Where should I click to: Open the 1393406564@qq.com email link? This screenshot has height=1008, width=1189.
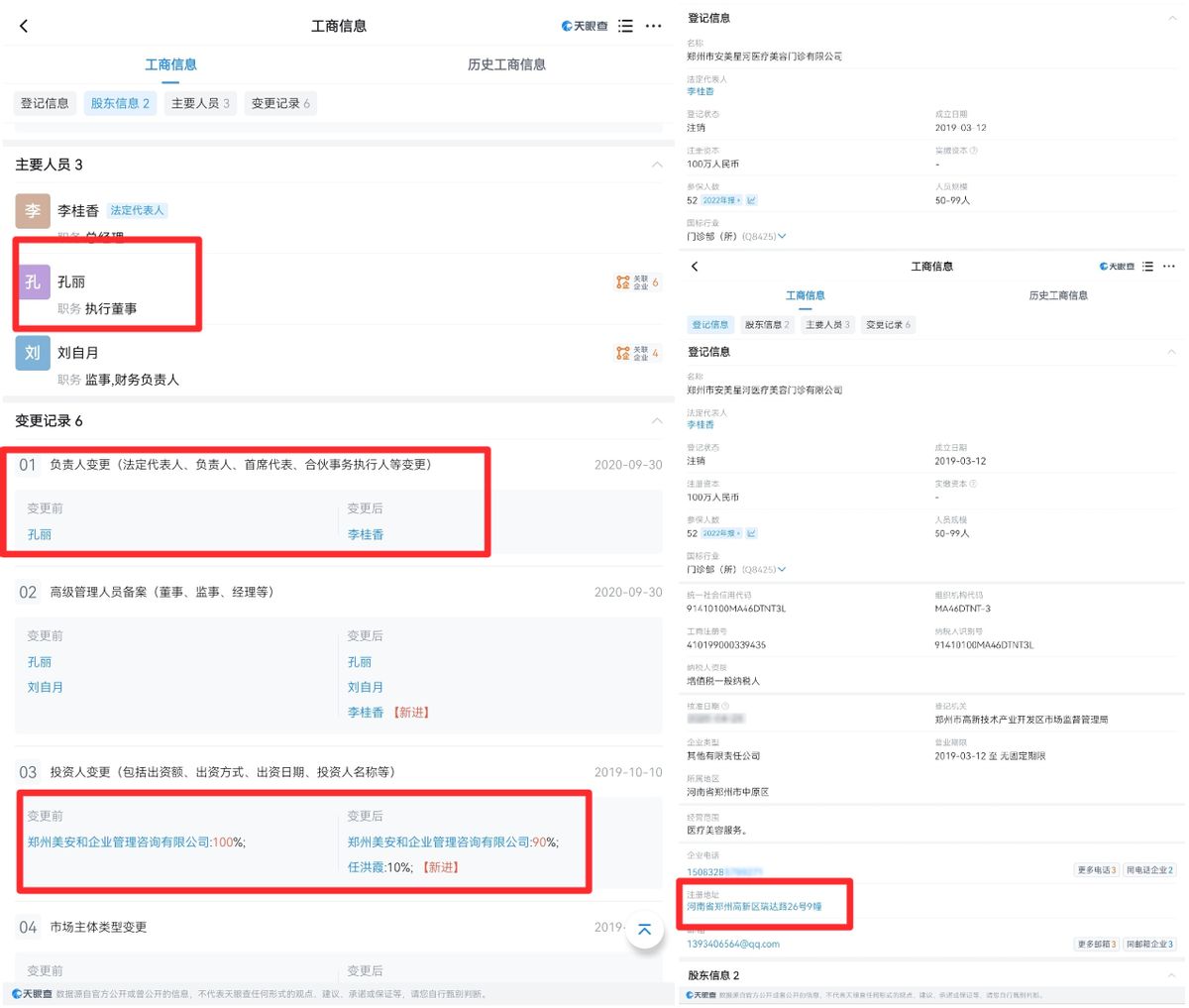(x=733, y=945)
